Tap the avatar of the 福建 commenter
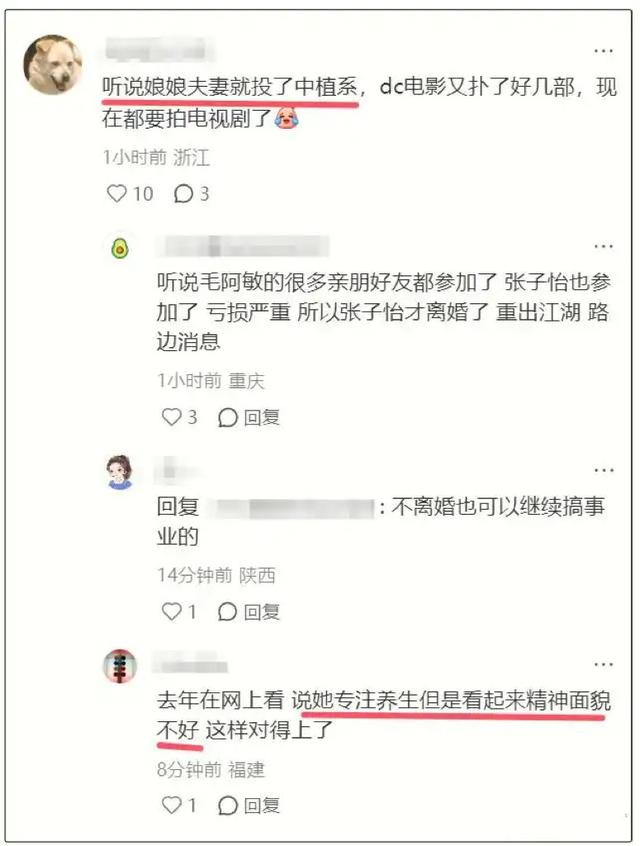Image resolution: width=640 pixels, height=846 pixels. (x=120, y=666)
